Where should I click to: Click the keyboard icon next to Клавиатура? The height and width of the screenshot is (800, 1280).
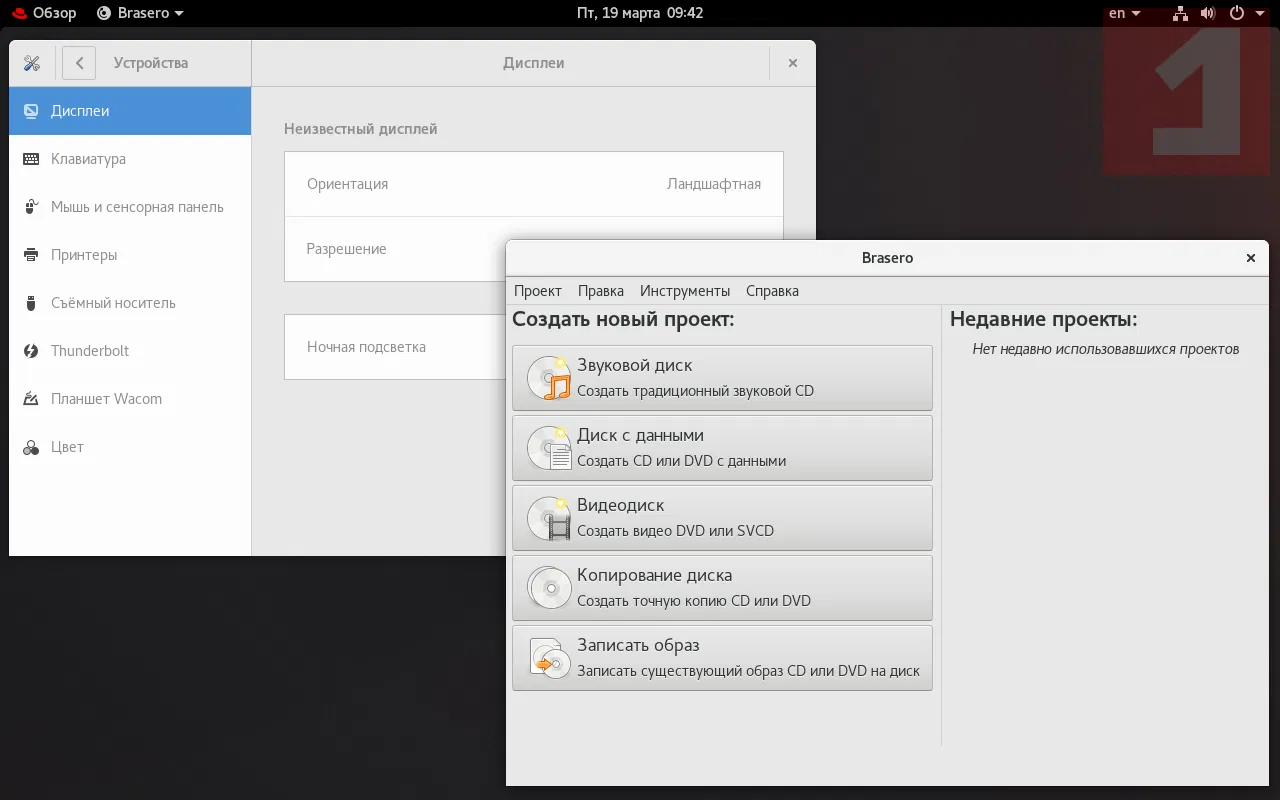(x=31, y=159)
